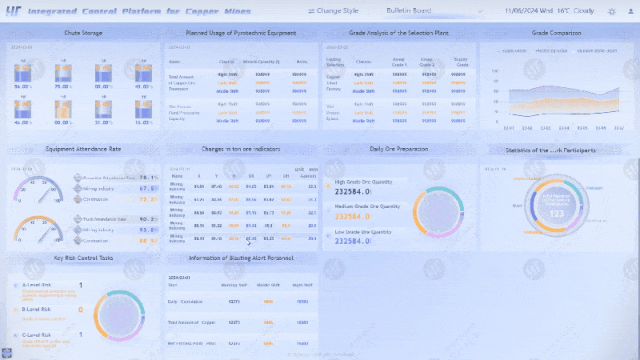Image resolution: width=640 pixels, height=360 pixels.
Task: Click the Equipment Attendance Rate panel title
Action: (83, 149)
